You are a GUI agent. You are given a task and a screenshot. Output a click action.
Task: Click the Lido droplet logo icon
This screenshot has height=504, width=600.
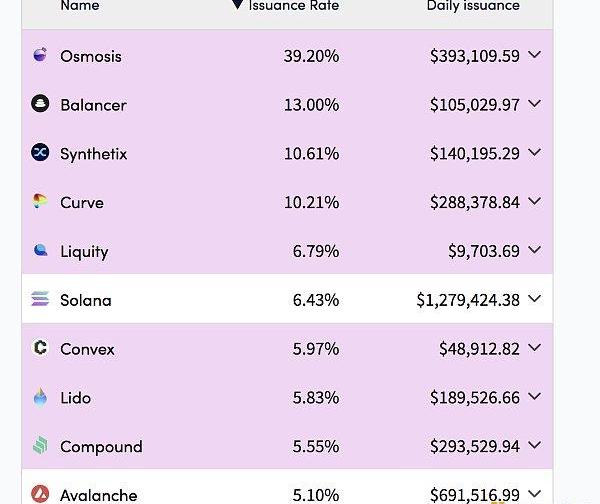(x=40, y=396)
